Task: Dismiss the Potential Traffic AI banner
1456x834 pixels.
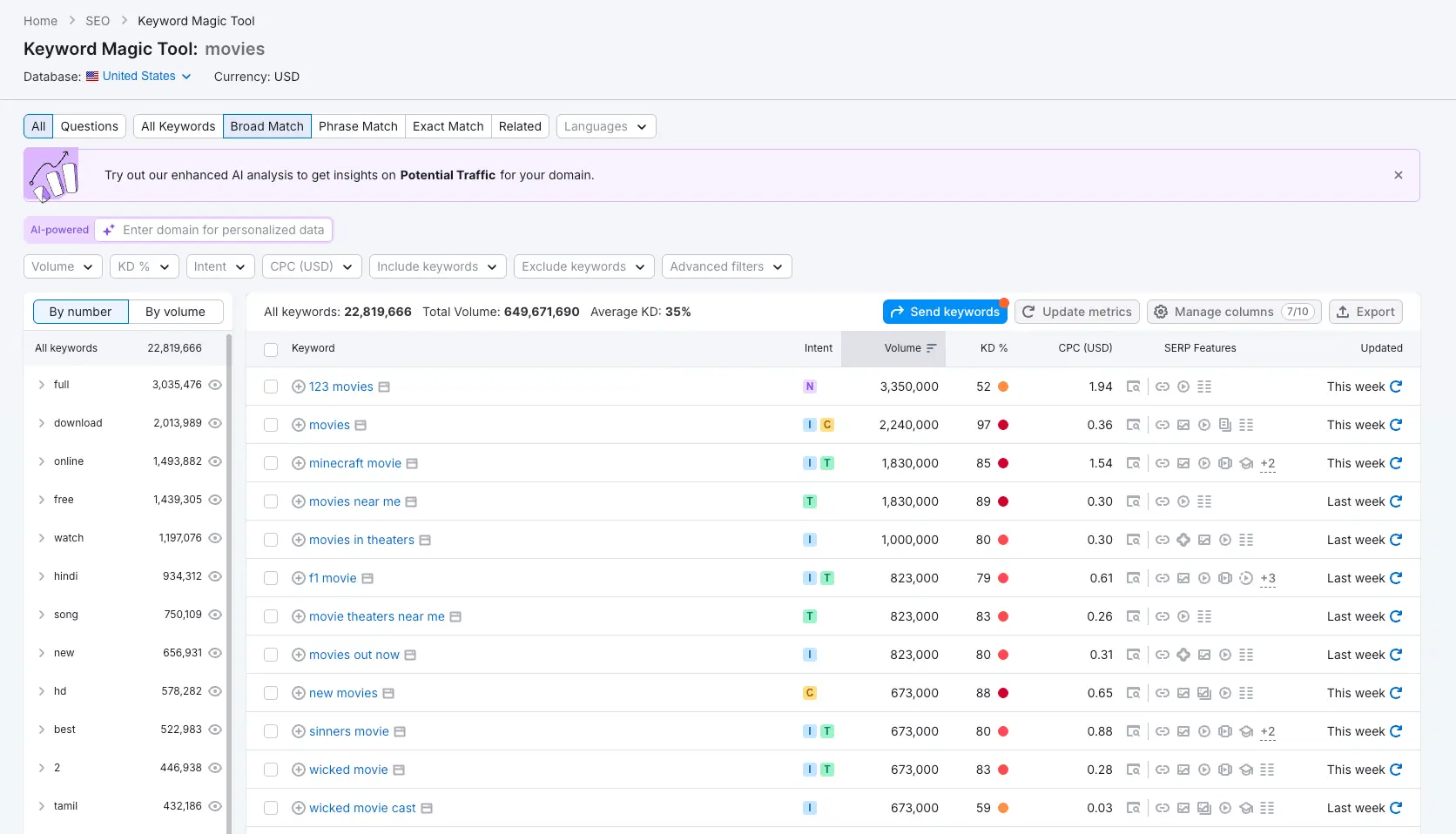Action: tap(1399, 175)
